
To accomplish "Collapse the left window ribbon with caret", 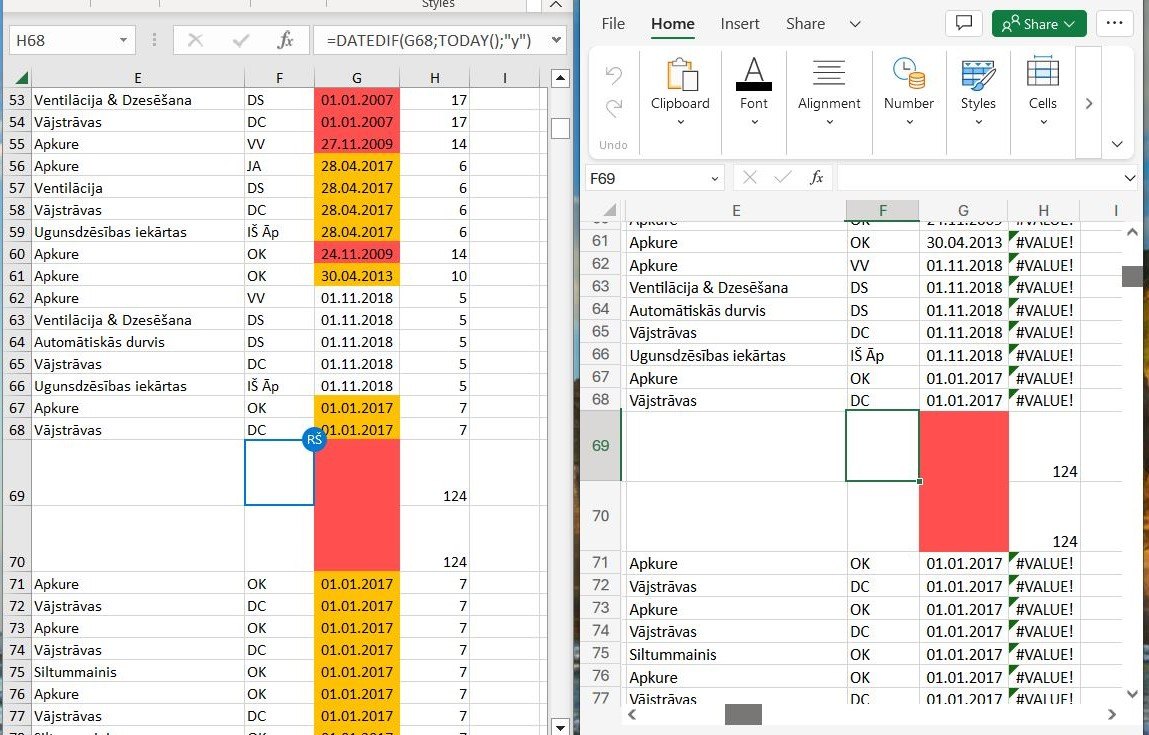I will point(555,4).
